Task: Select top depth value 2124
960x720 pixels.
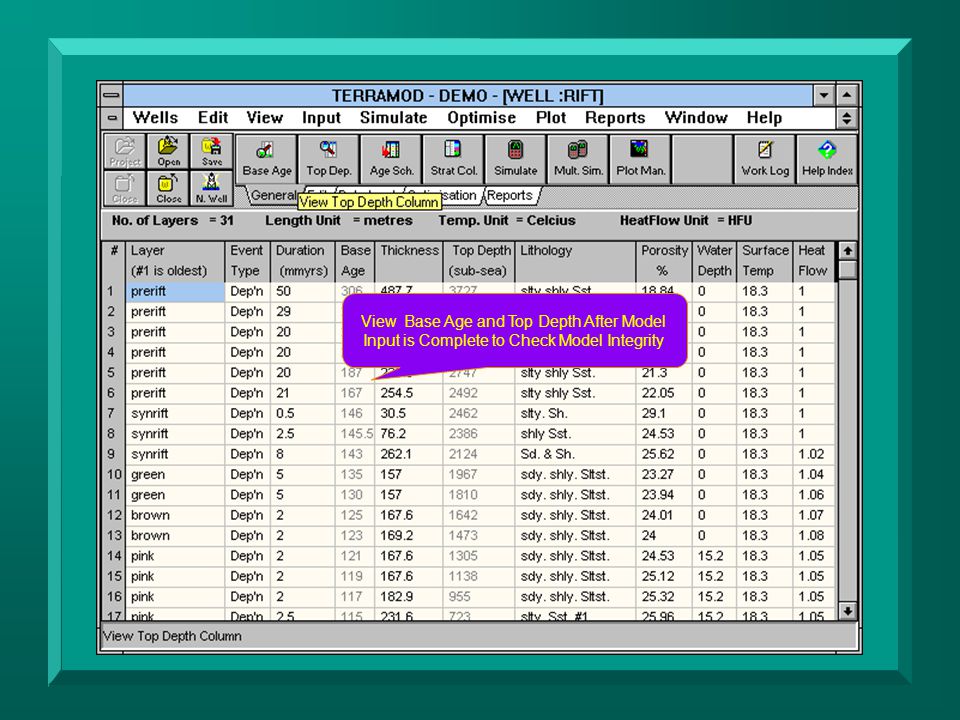Action: pos(479,454)
